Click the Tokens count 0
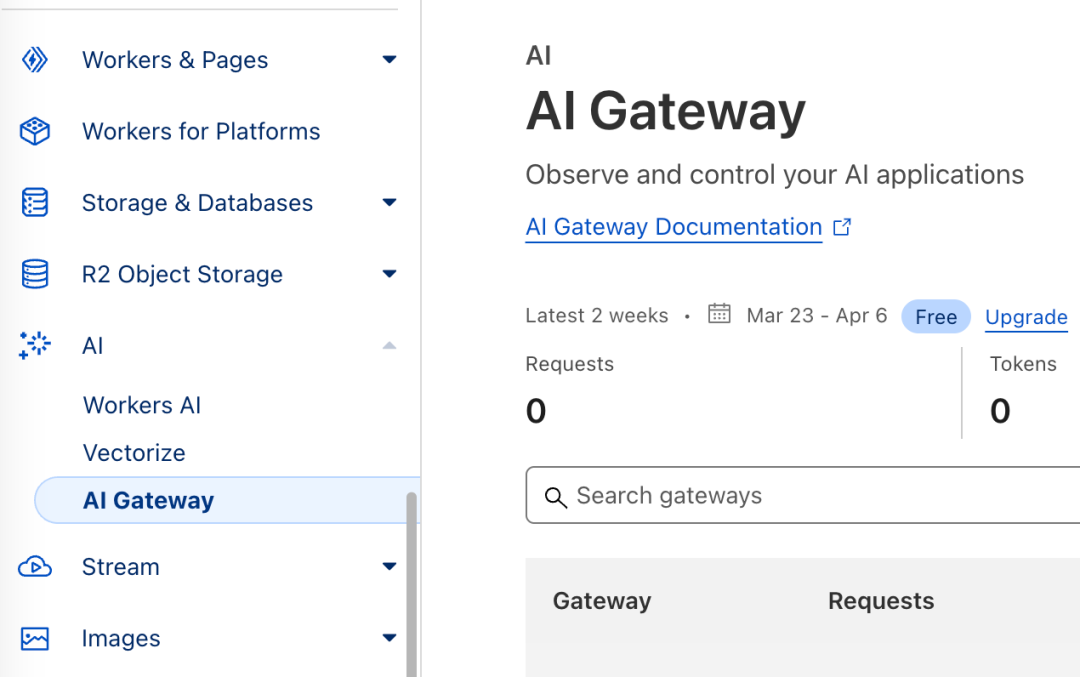1080x677 pixels. (1000, 411)
